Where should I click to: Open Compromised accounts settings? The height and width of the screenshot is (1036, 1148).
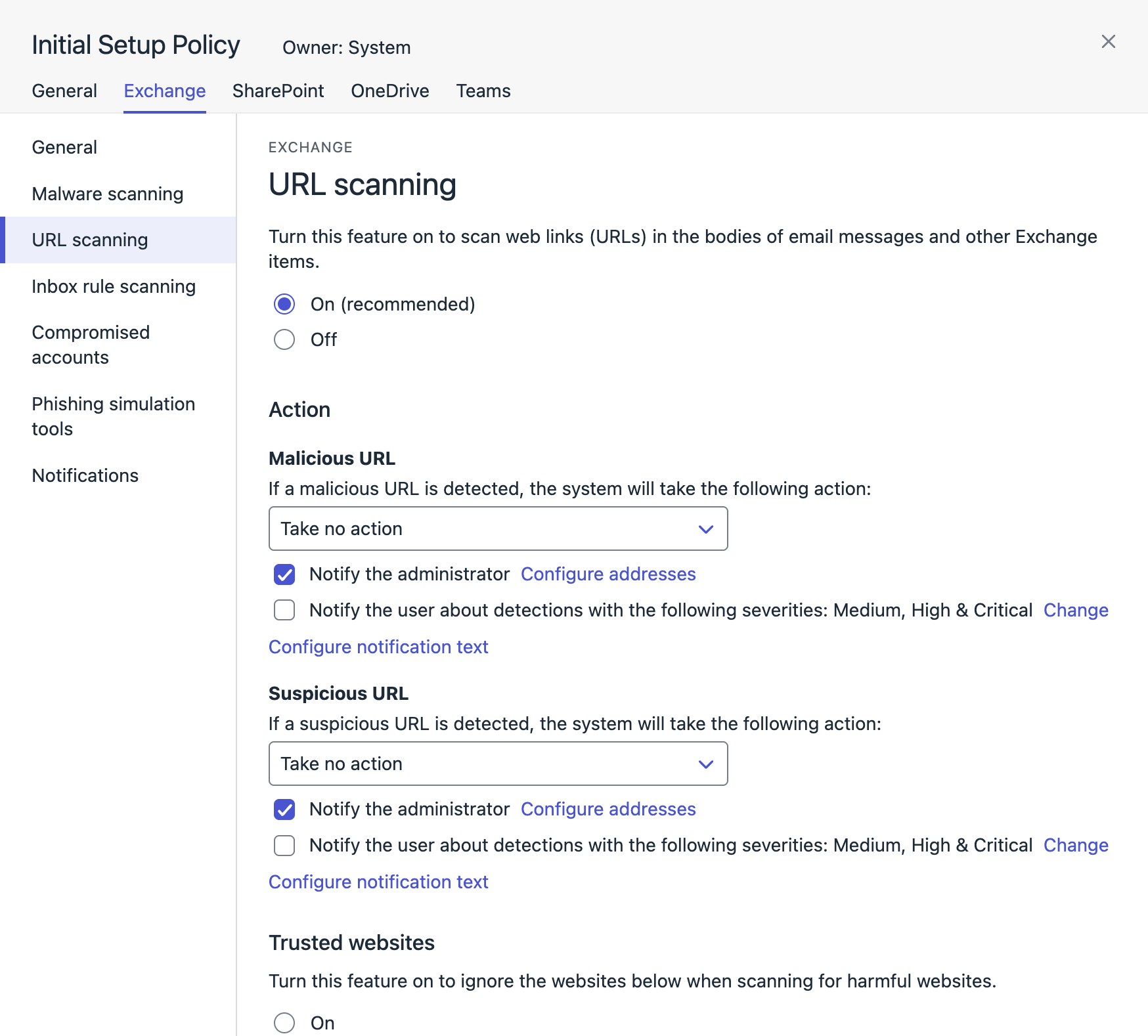click(x=91, y=345)
